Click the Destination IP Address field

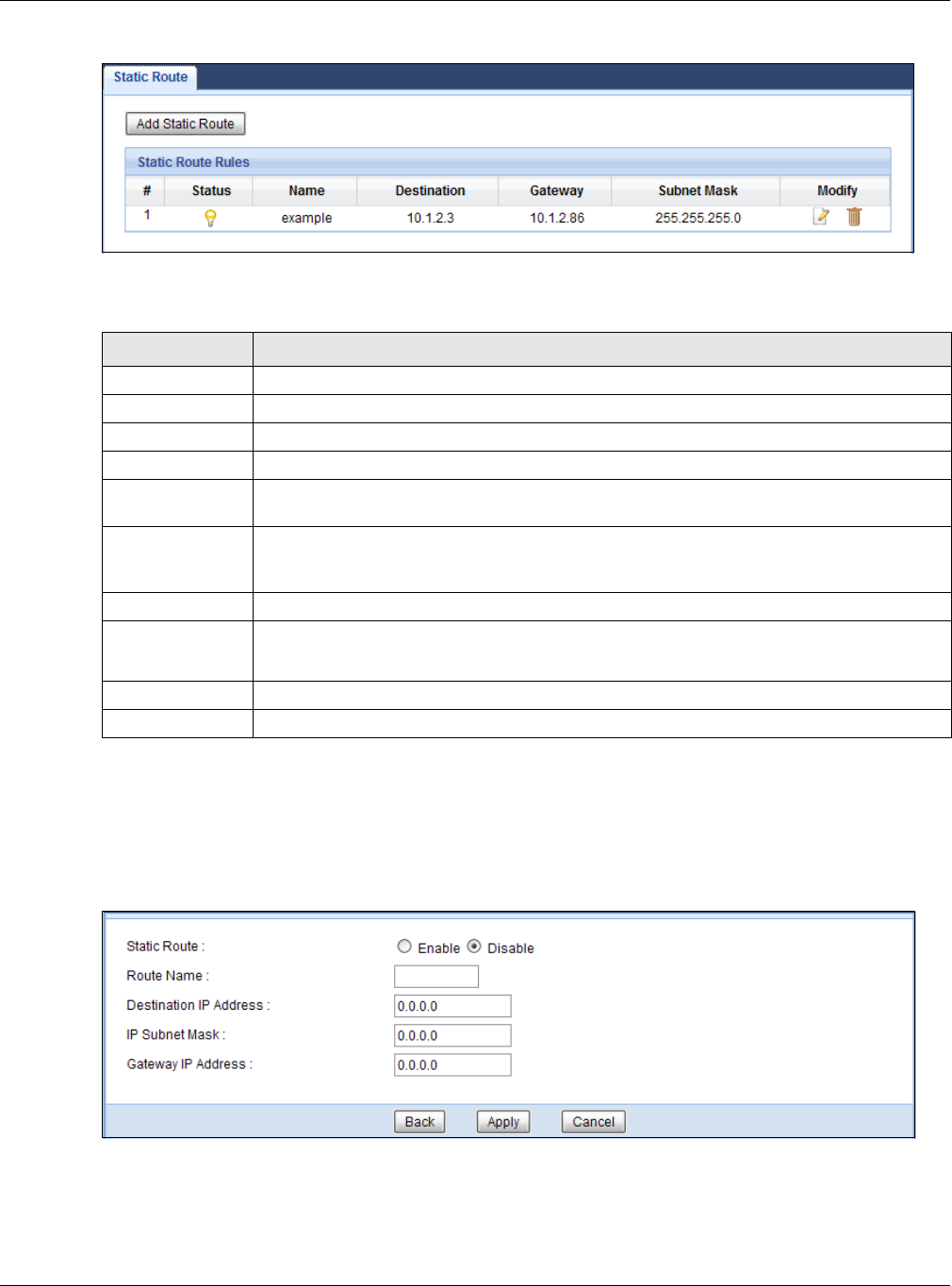(452, 1006)
